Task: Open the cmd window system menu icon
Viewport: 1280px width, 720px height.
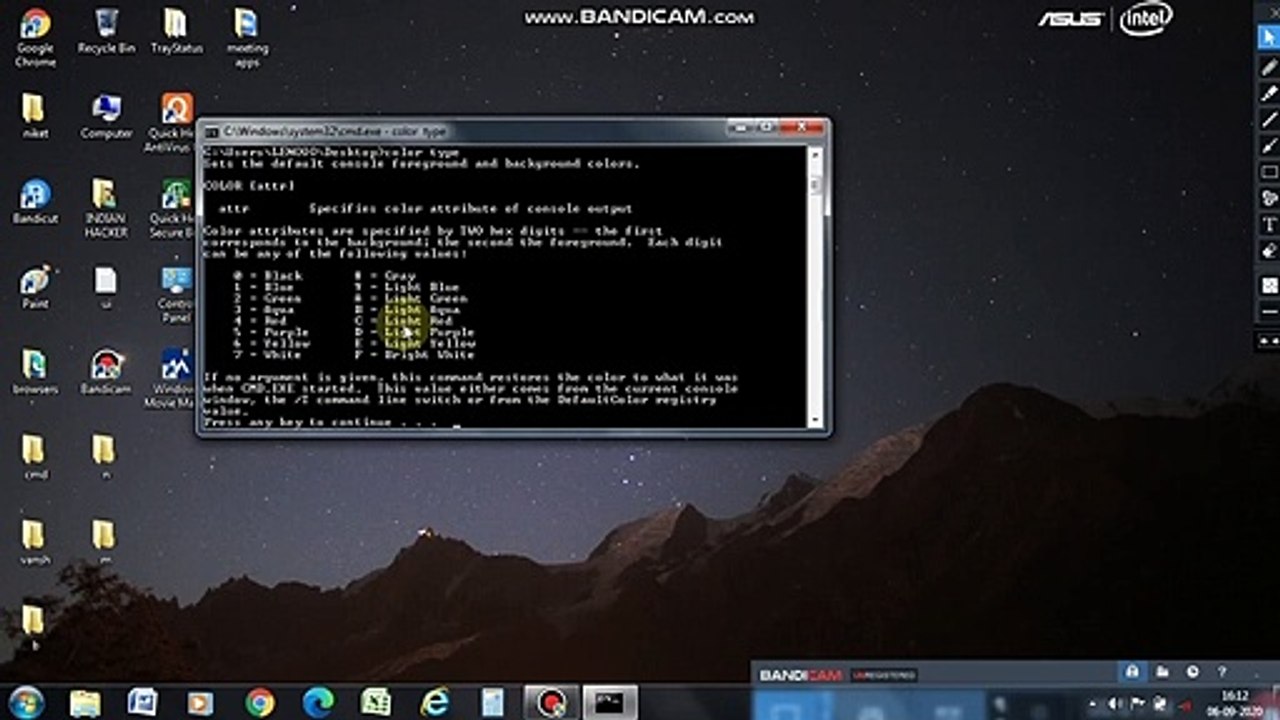Action: (x=211, y=131)
